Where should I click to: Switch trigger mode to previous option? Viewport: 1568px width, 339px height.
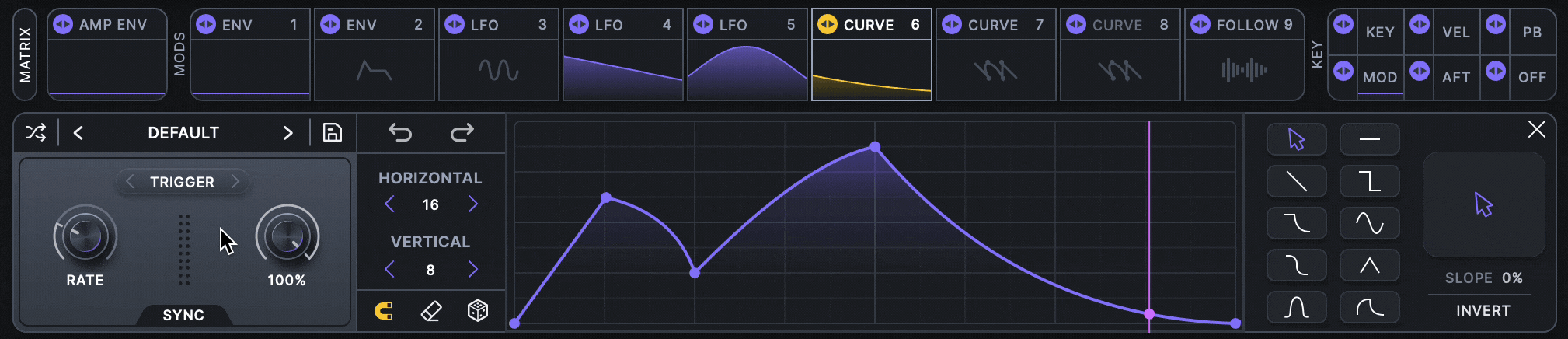pyautogui.click(x=130, y=182)
